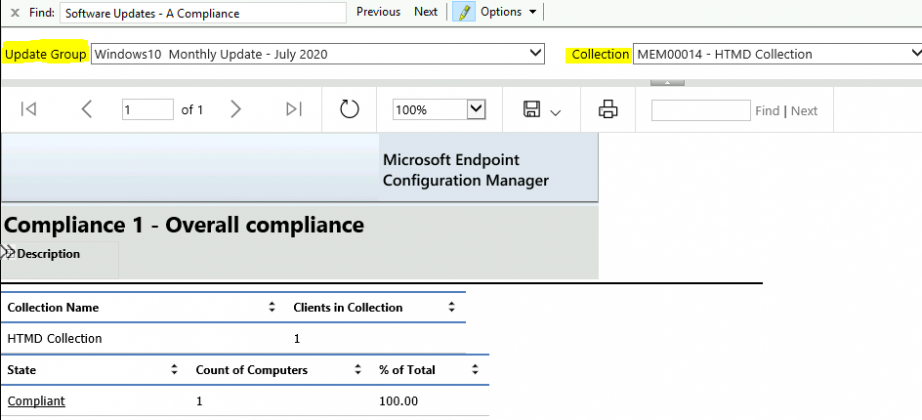Sort by State column
Viewport: 922px width, 420px height.
[x=174, y=370]
